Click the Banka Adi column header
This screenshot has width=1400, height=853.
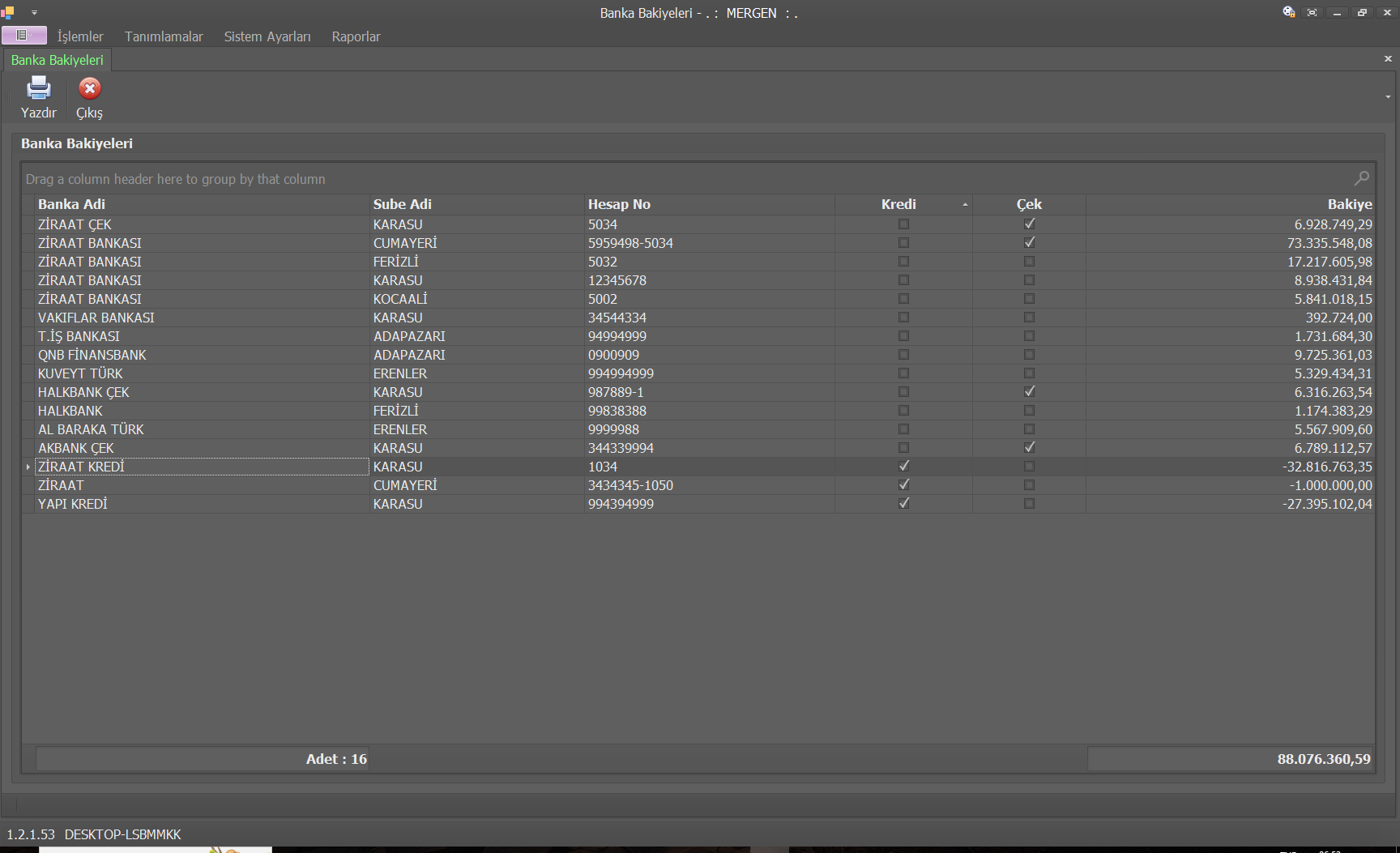[x=71, y=204]
